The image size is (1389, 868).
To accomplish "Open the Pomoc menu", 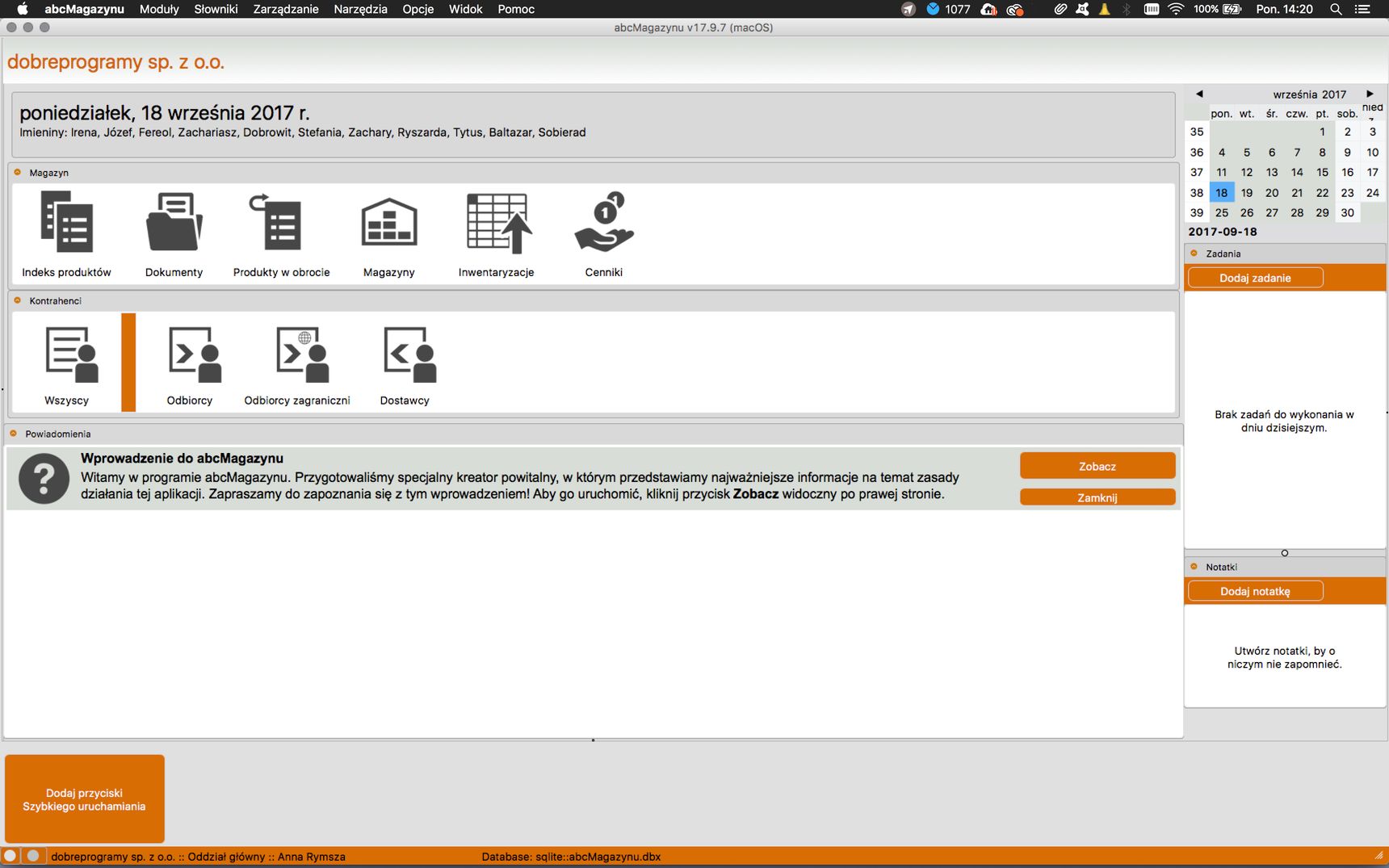I will coord(516,9).
